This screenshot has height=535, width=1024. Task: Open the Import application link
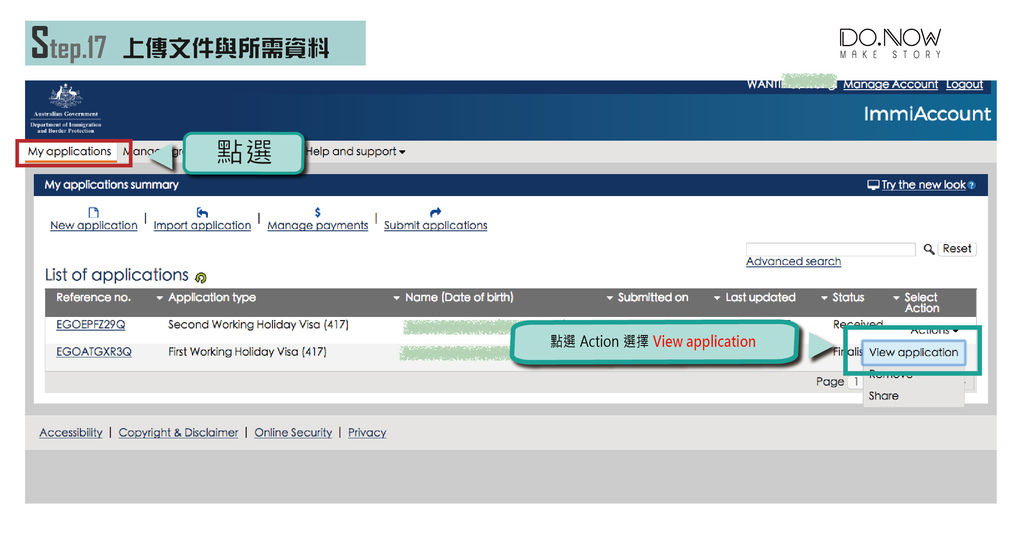click(202, 225)
